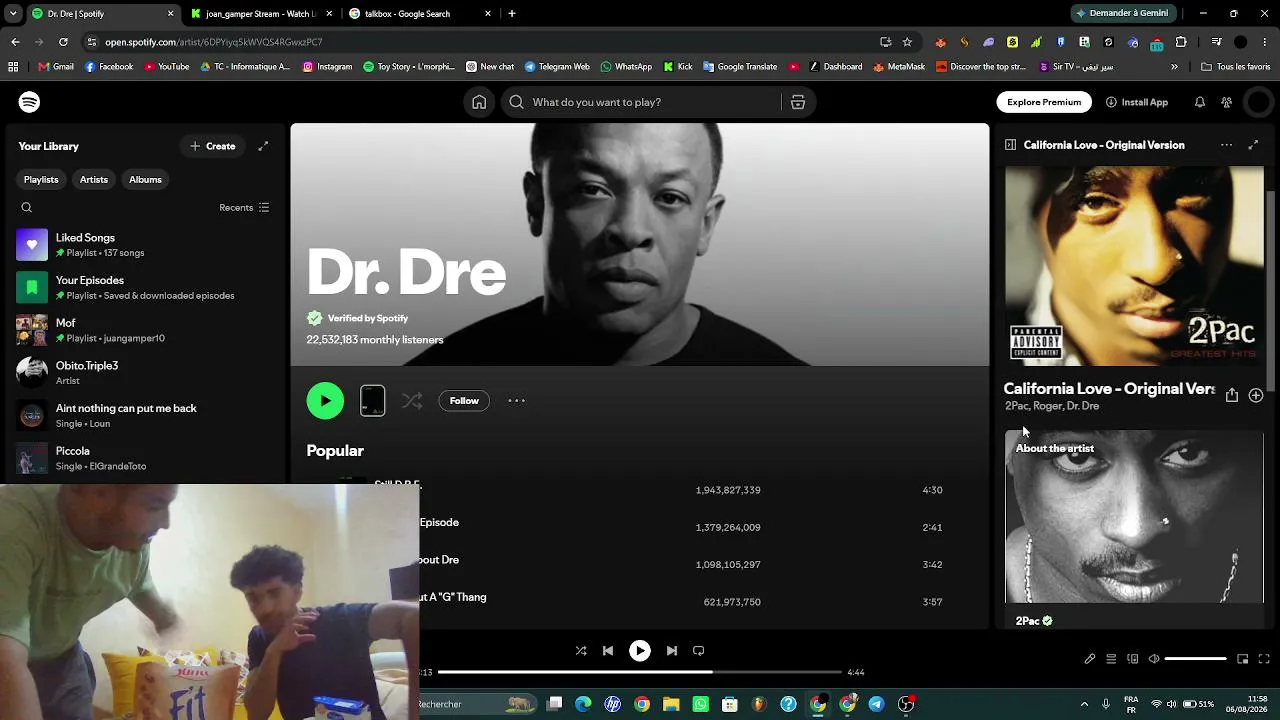This screenshot has height=720, width=1280.
Task: Open more options for Dr. Dre
Action: pos(516,401)
